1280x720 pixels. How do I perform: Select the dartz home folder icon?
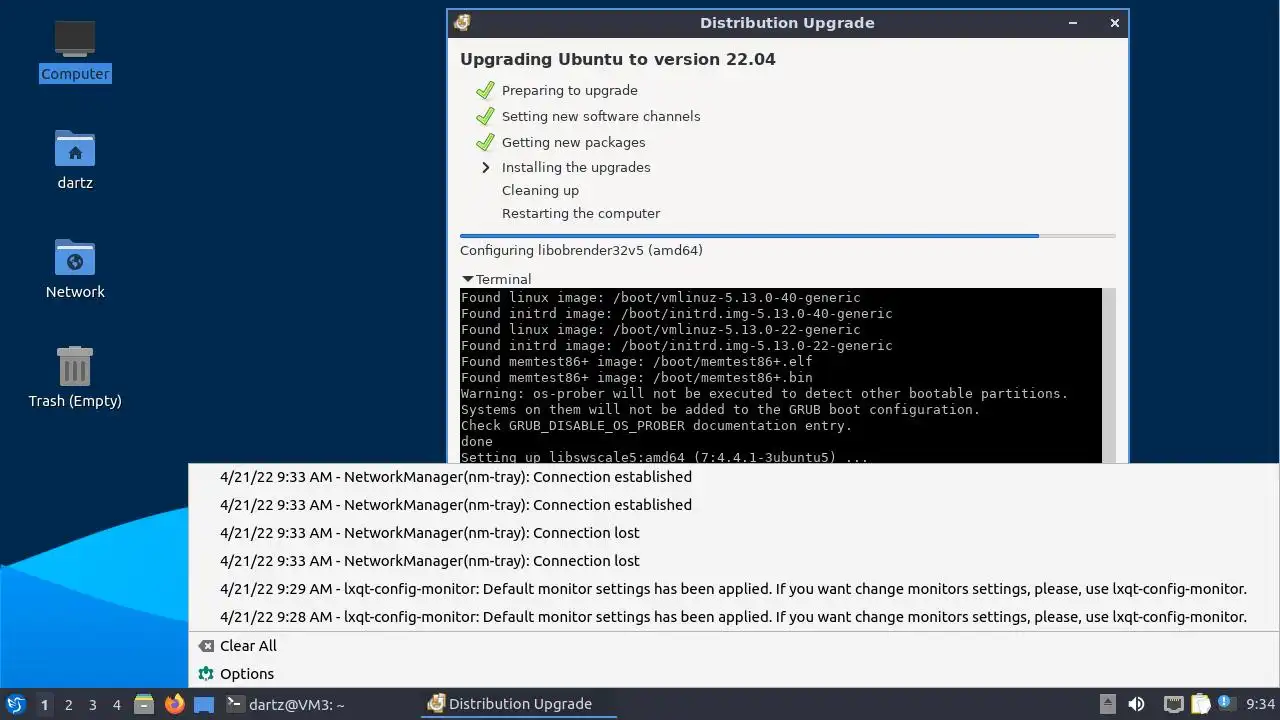pos(75,160)
